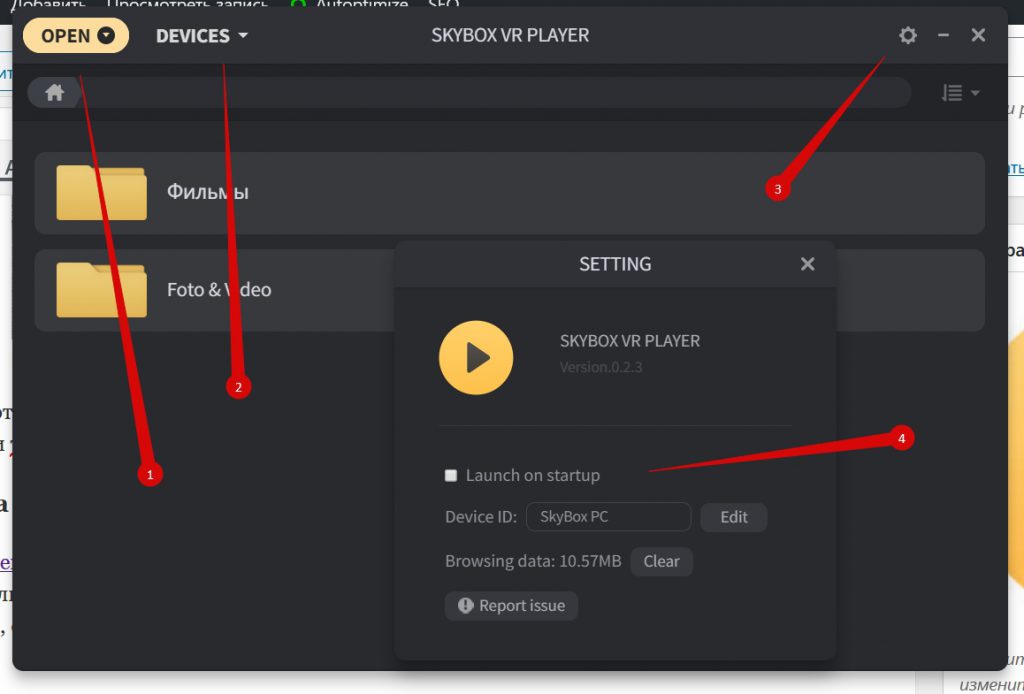
Task: Open the Foto & Video folder
Action: tap(217, 290)
